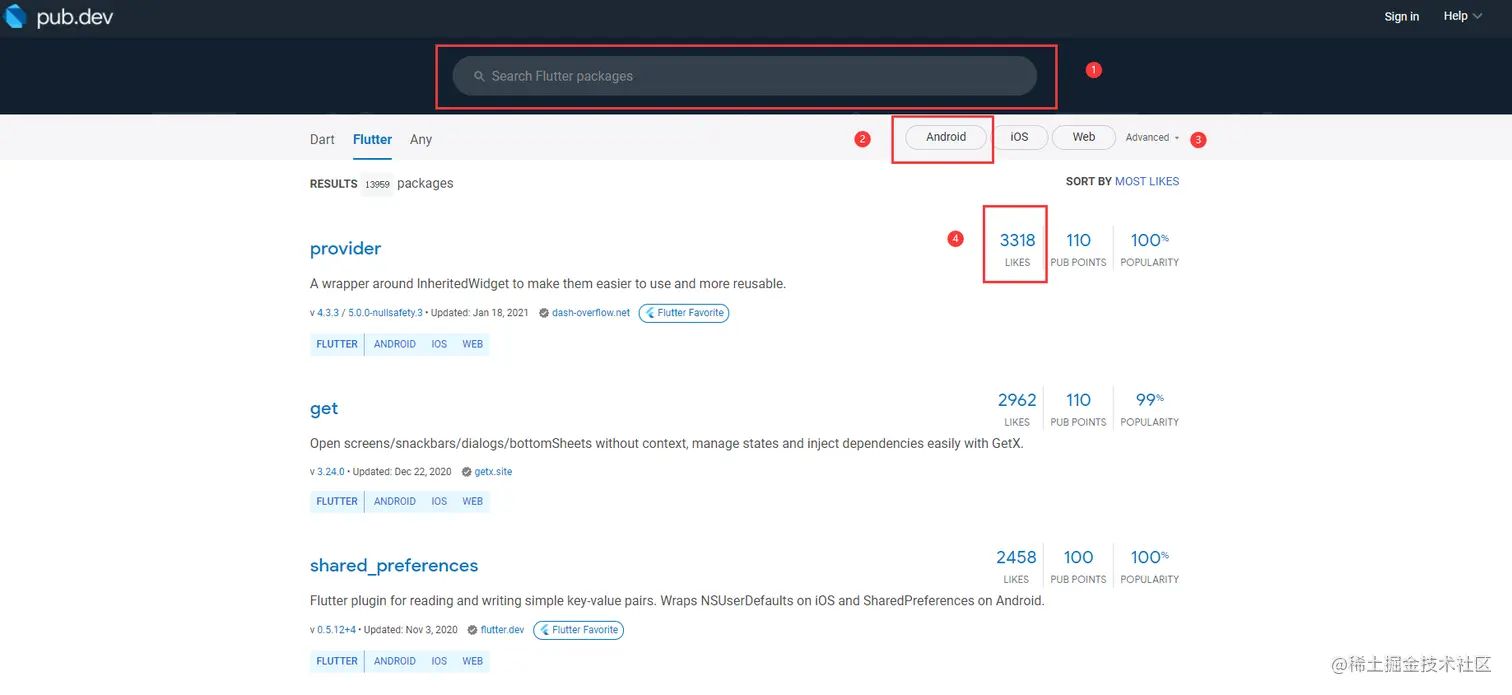Image resolution: width=1512 pixels, height=695 pixels.
Task: Click shared_preferences' IOS tag
Action: click(x=439, y=661)
